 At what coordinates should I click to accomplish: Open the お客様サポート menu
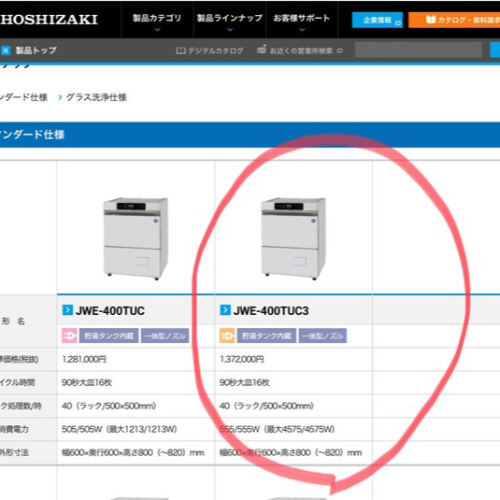tap(302, 18)
